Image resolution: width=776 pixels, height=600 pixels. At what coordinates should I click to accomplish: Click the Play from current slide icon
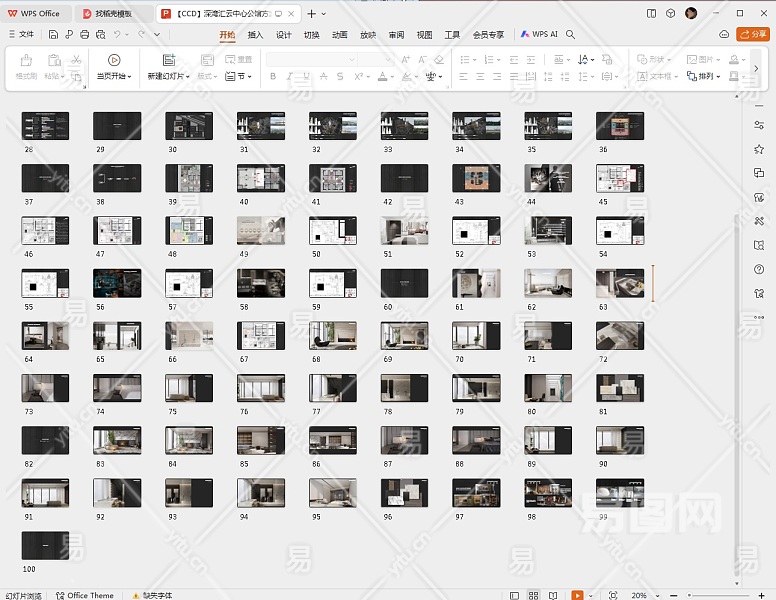(x=114, y=60)
